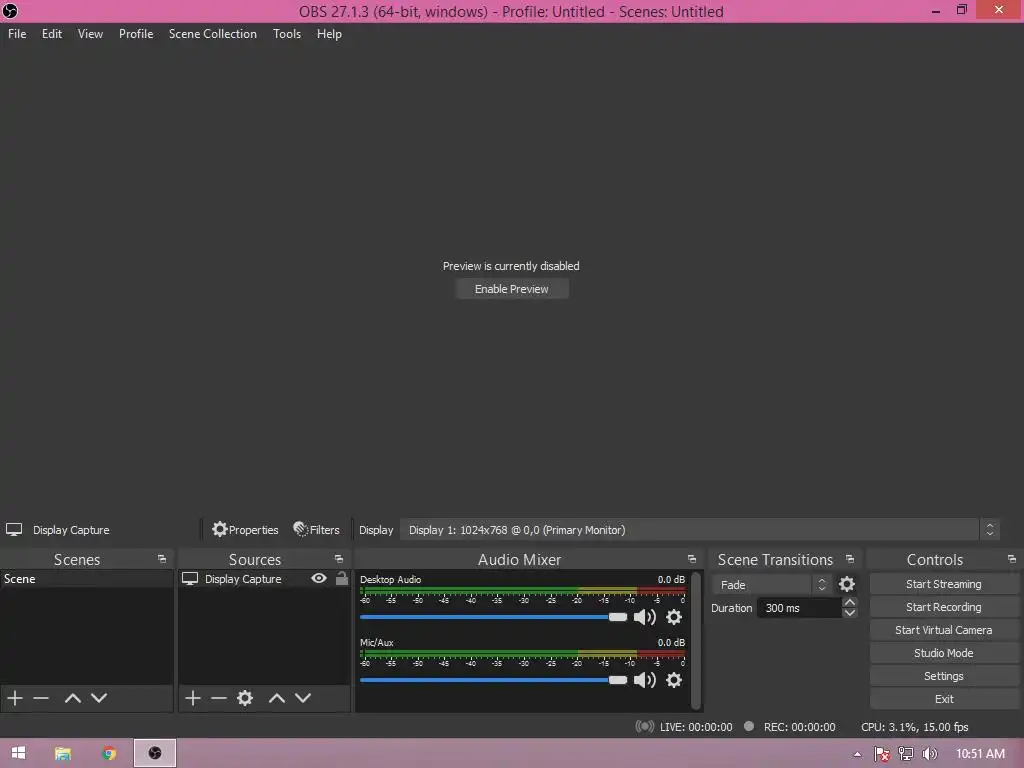Click the taskbar clock 10:51 AM
Viewport: 1024px width, 768px height.
pyautogui.click(x=980, y=754)
